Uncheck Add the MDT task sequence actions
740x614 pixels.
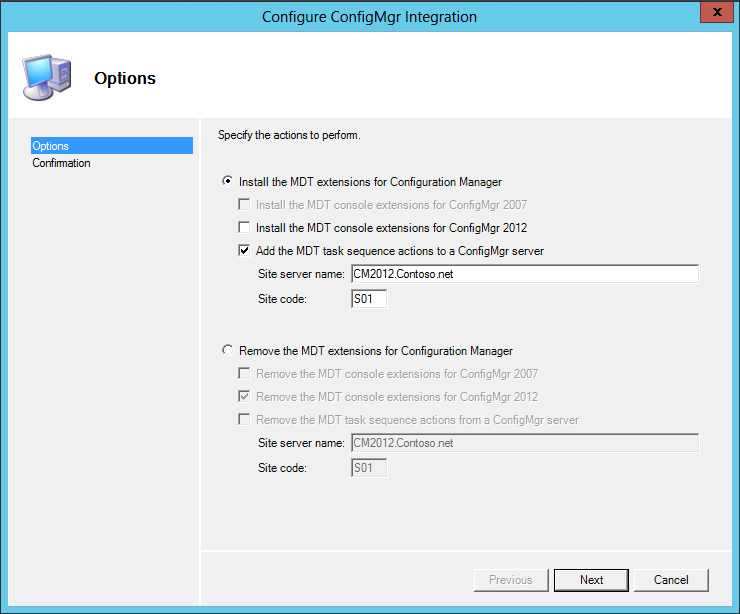click(244, 251)
